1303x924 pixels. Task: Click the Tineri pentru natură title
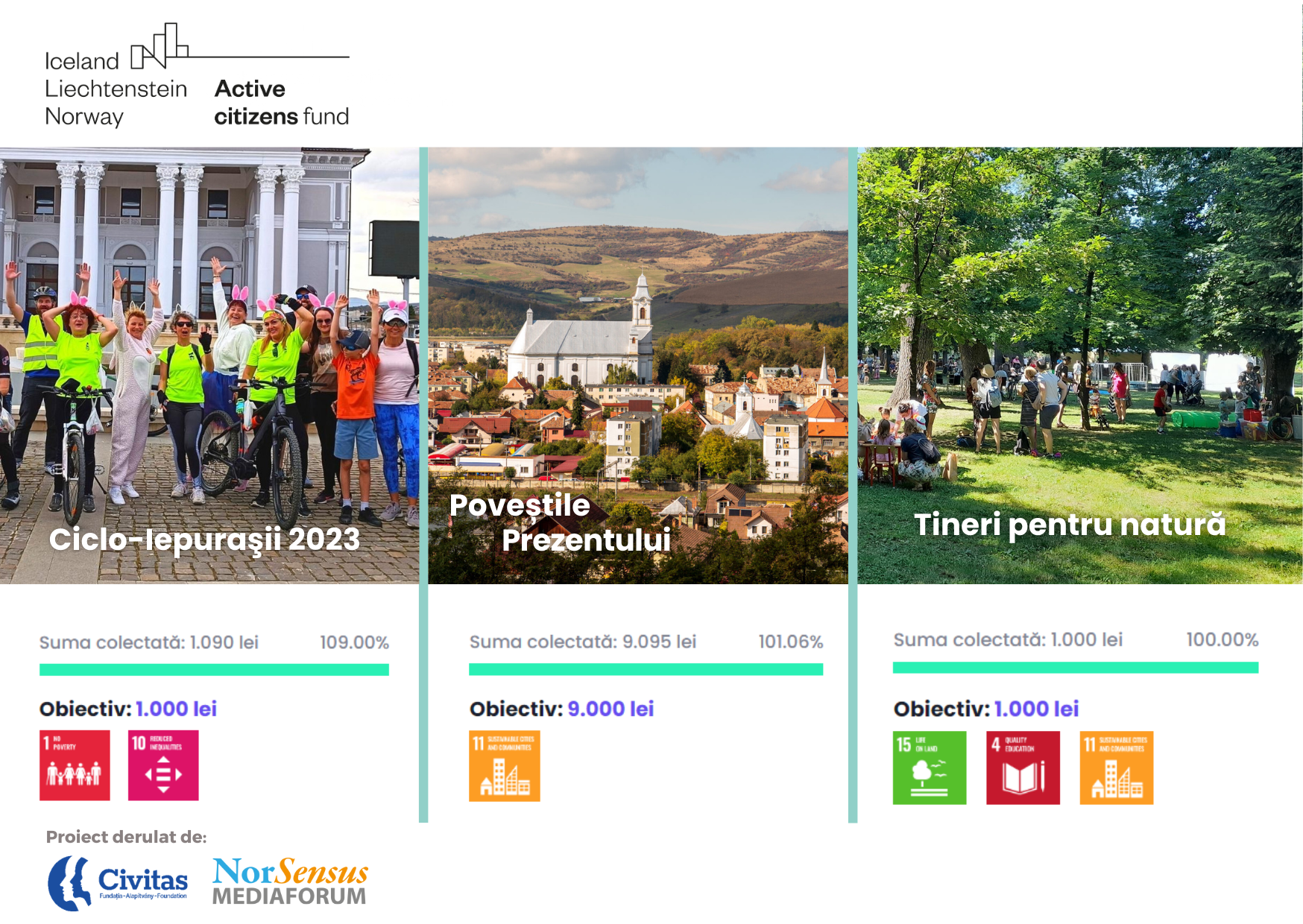tap(1070, 524)
